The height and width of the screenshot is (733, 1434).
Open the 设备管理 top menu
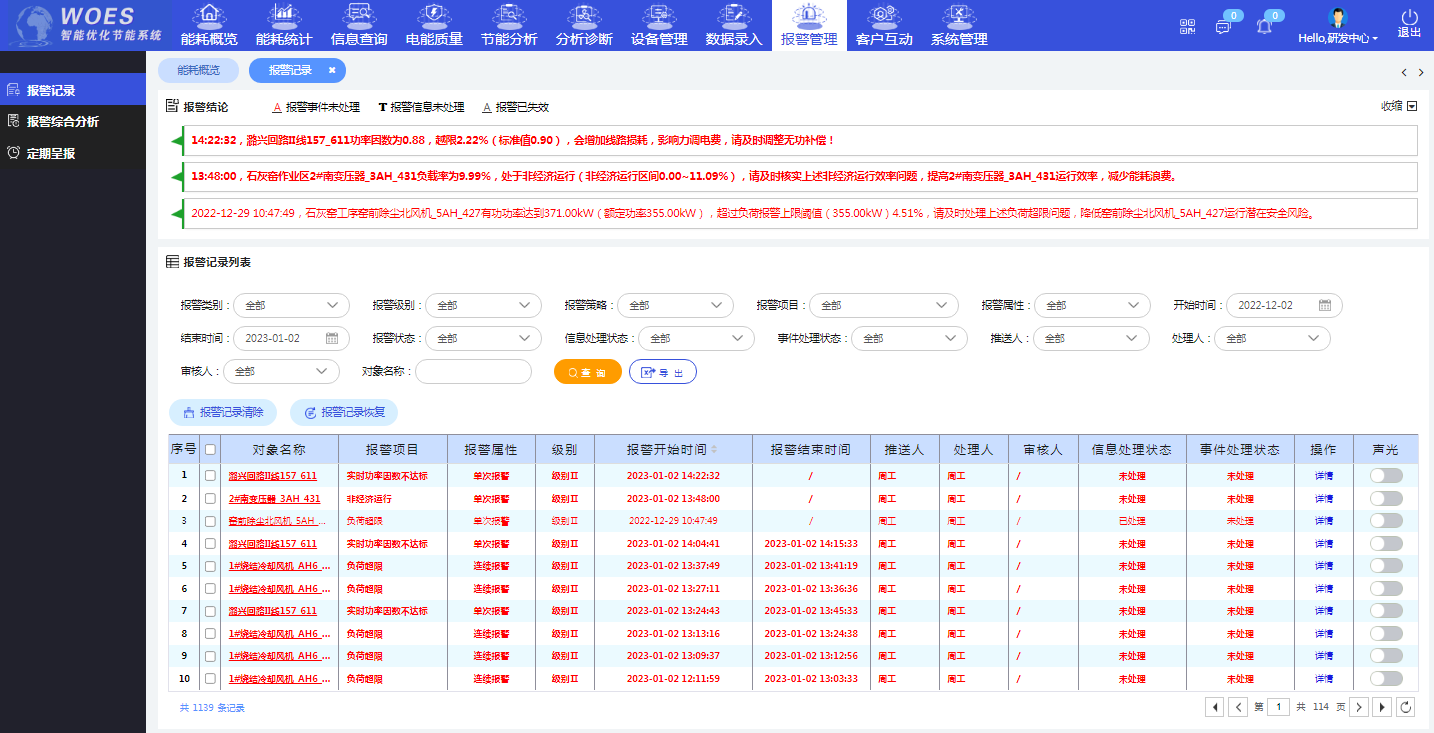(659, 26)
